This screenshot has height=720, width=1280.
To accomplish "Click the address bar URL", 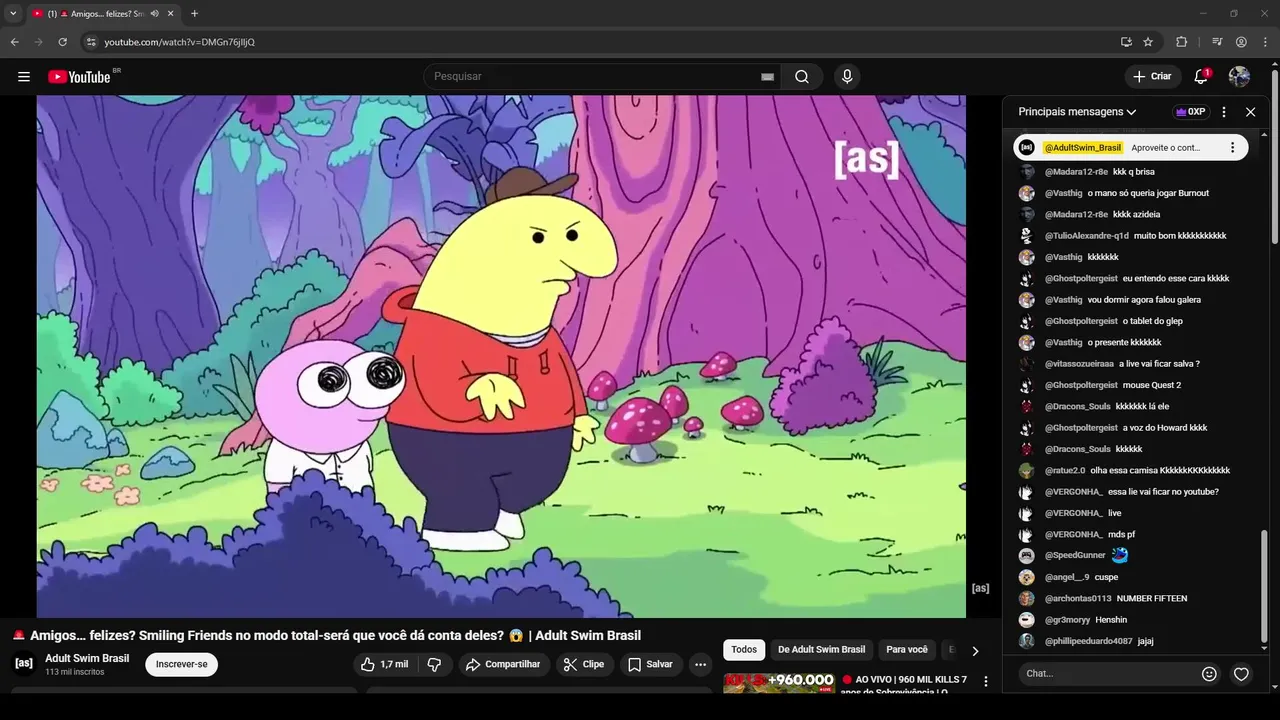I will tap(180, 42).
